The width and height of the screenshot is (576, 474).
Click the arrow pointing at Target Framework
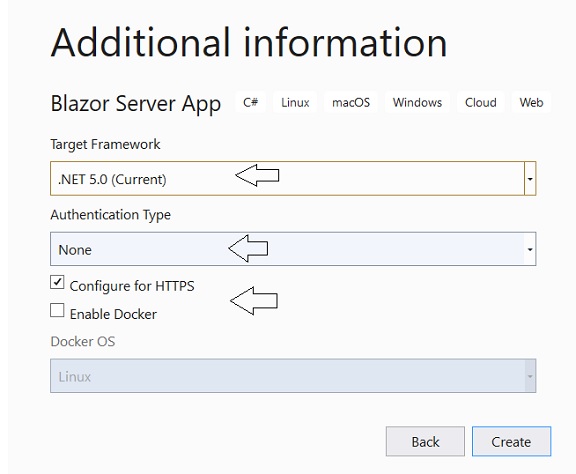click(x=257, y=175)
